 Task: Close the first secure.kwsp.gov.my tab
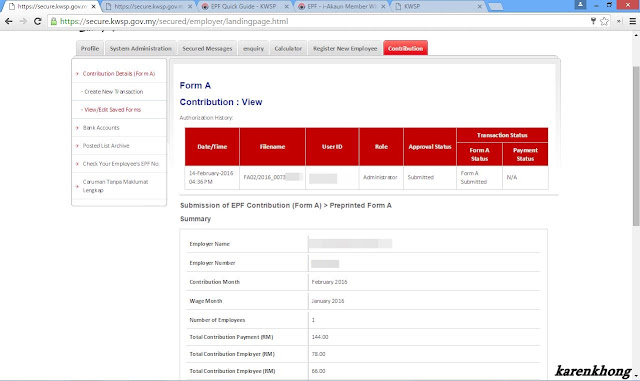tap(93, 7)
